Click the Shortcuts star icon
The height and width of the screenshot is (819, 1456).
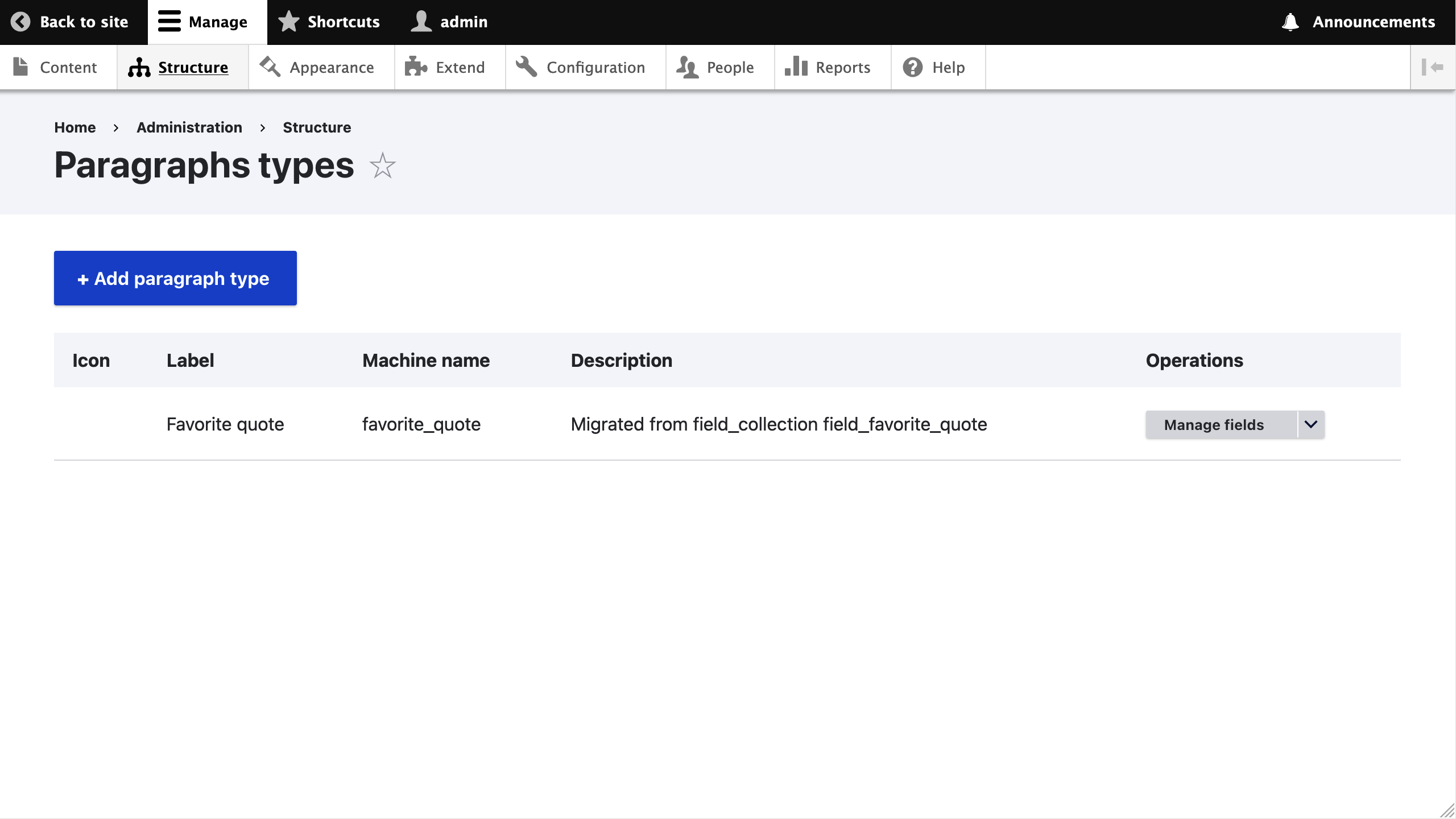point(289,22)
